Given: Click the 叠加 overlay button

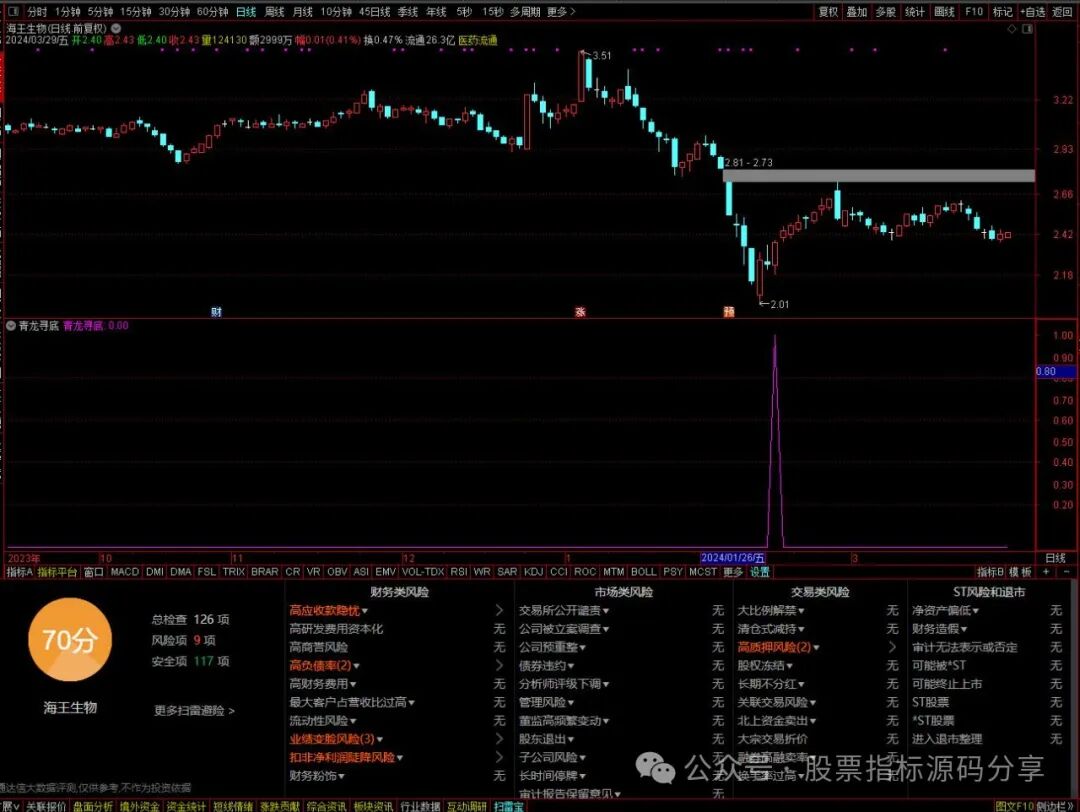Looking at the screenshot, I should click(857, 12).
